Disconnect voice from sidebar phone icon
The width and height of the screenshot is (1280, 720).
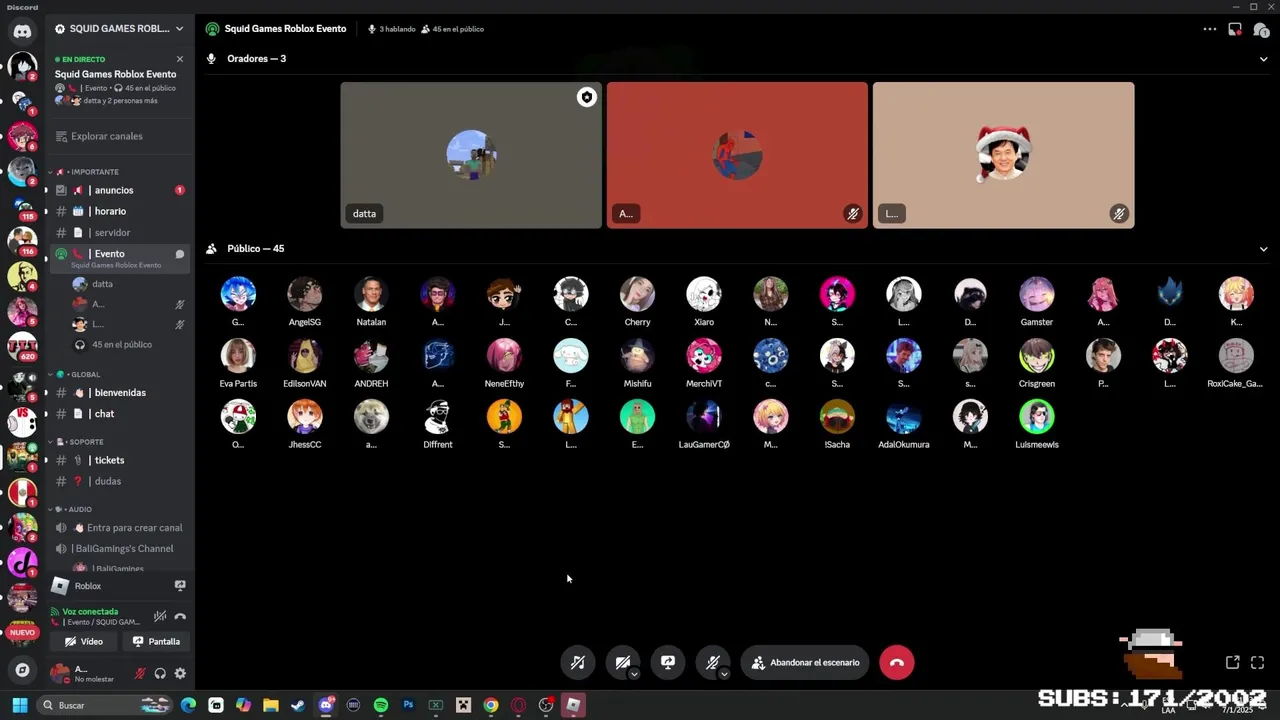[x=180, y=616]
